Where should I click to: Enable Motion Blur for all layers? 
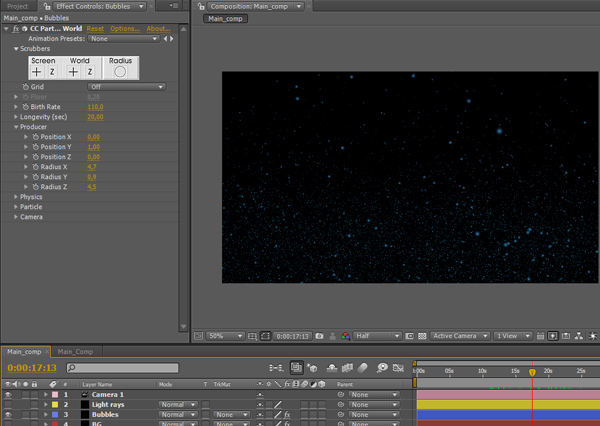[362, 368]
